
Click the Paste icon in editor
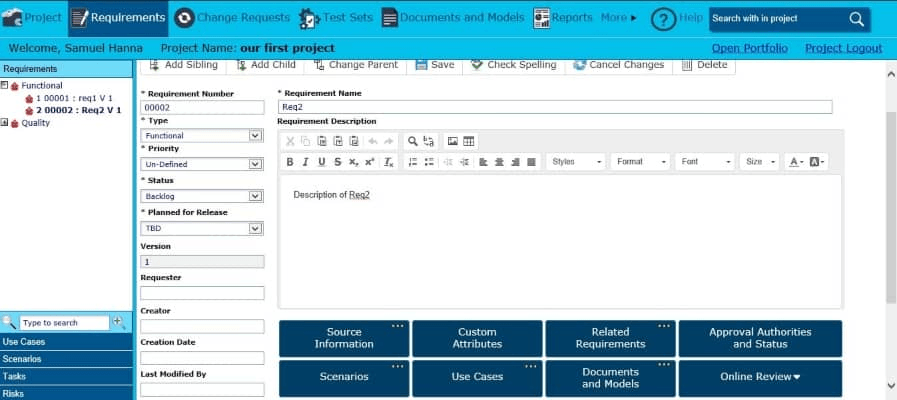tap(322, 141)
